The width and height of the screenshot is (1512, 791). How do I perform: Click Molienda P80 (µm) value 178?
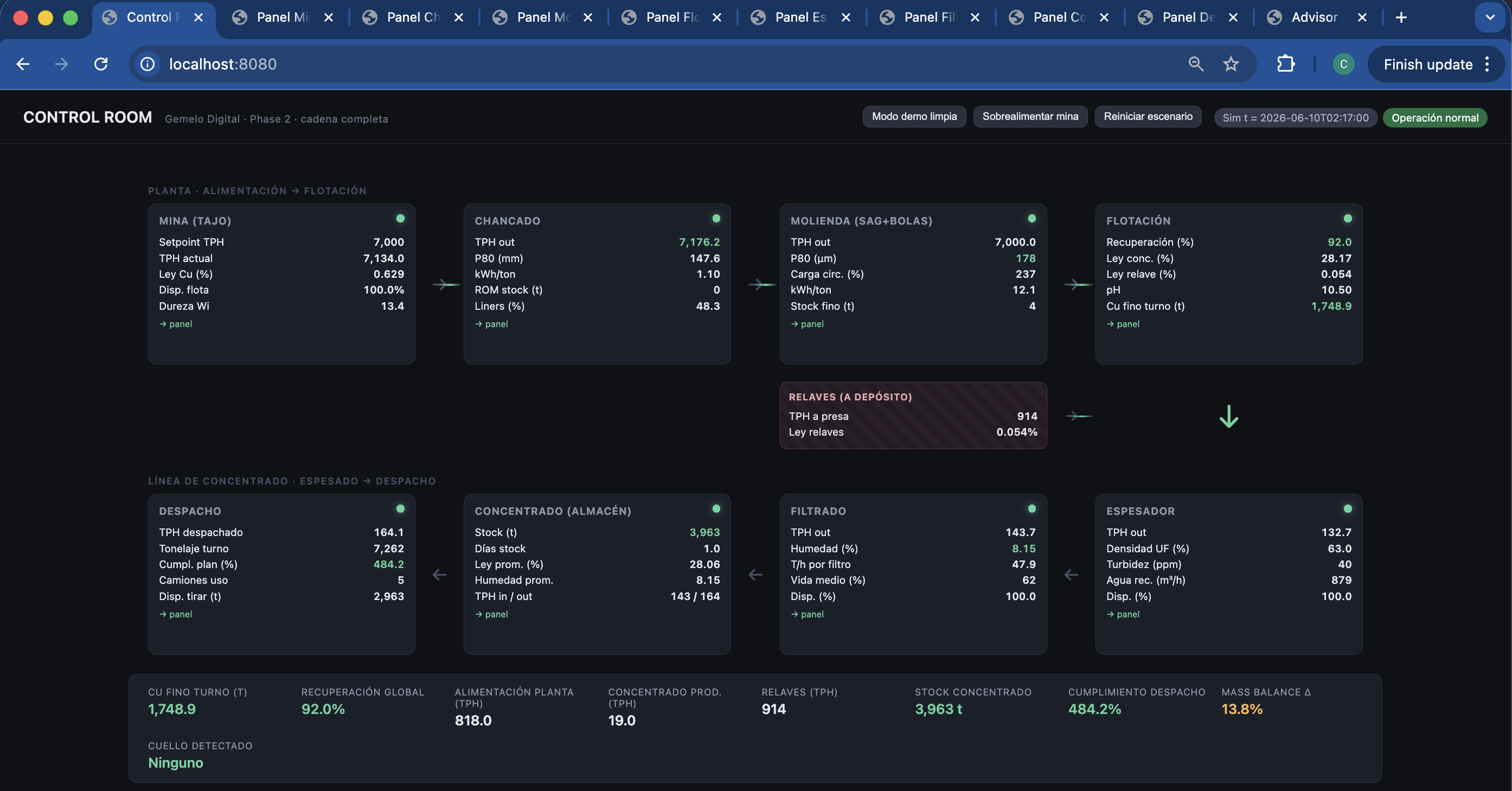[1026, 258]
